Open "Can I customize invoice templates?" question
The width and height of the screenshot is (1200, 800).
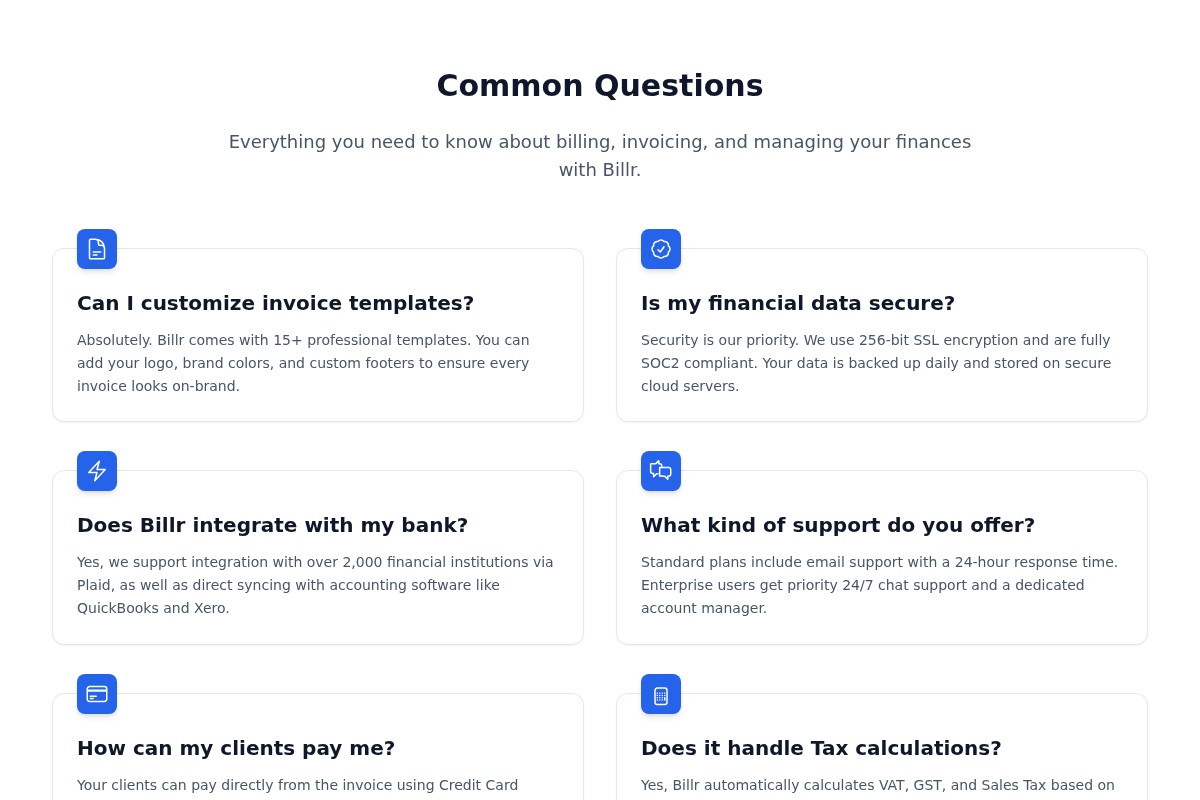[x=275, y=303]
